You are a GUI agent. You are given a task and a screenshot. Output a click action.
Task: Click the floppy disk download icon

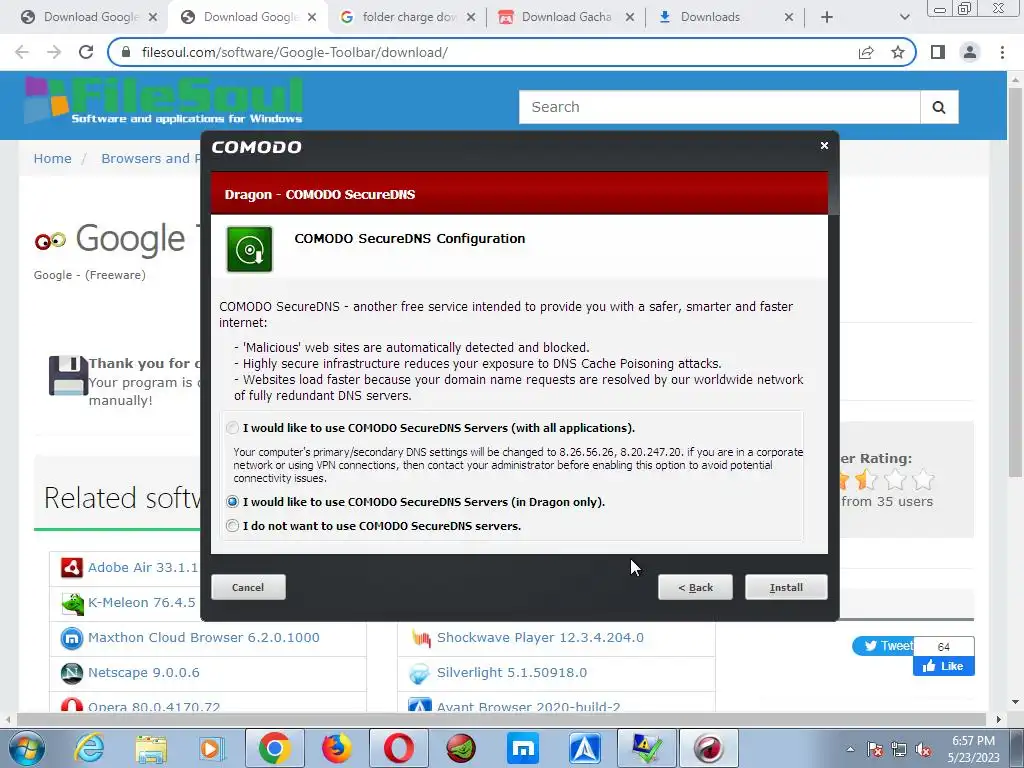(69, 375)
